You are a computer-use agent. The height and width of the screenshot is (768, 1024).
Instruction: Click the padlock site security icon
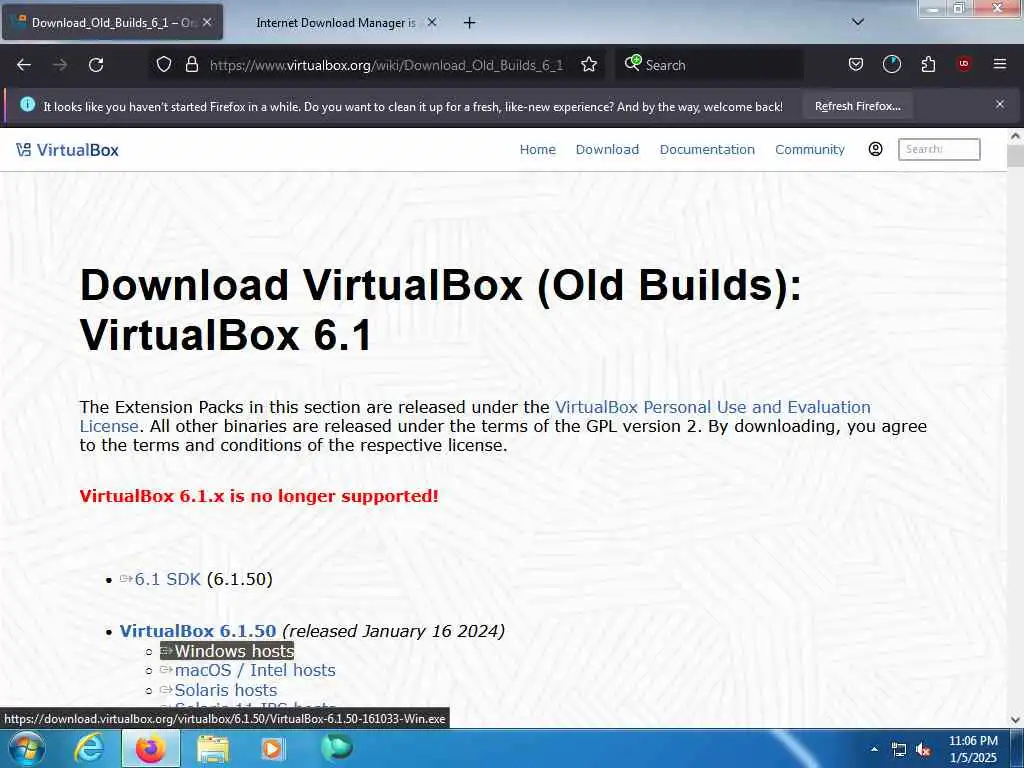(191, 64)
